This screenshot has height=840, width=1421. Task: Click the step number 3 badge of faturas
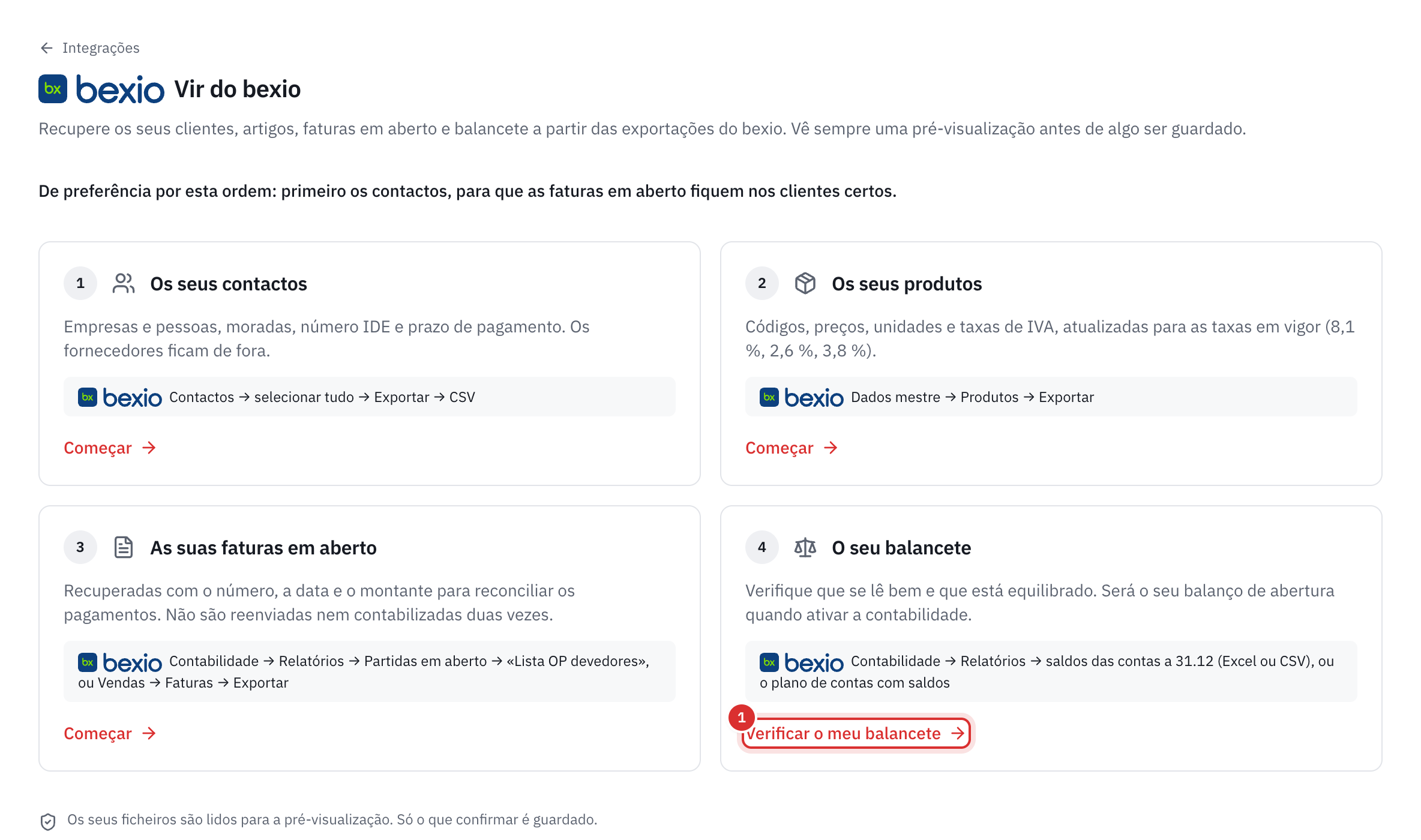point(80,548)
